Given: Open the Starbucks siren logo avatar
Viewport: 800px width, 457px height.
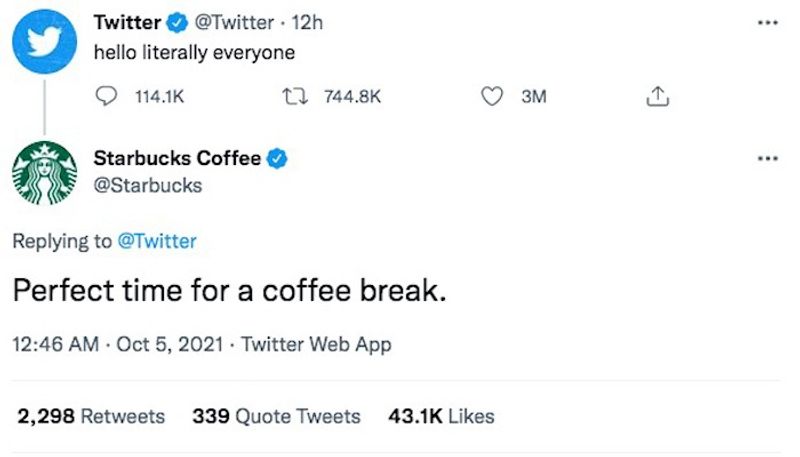Looking at the screenshot, I should tap(43, 172).
